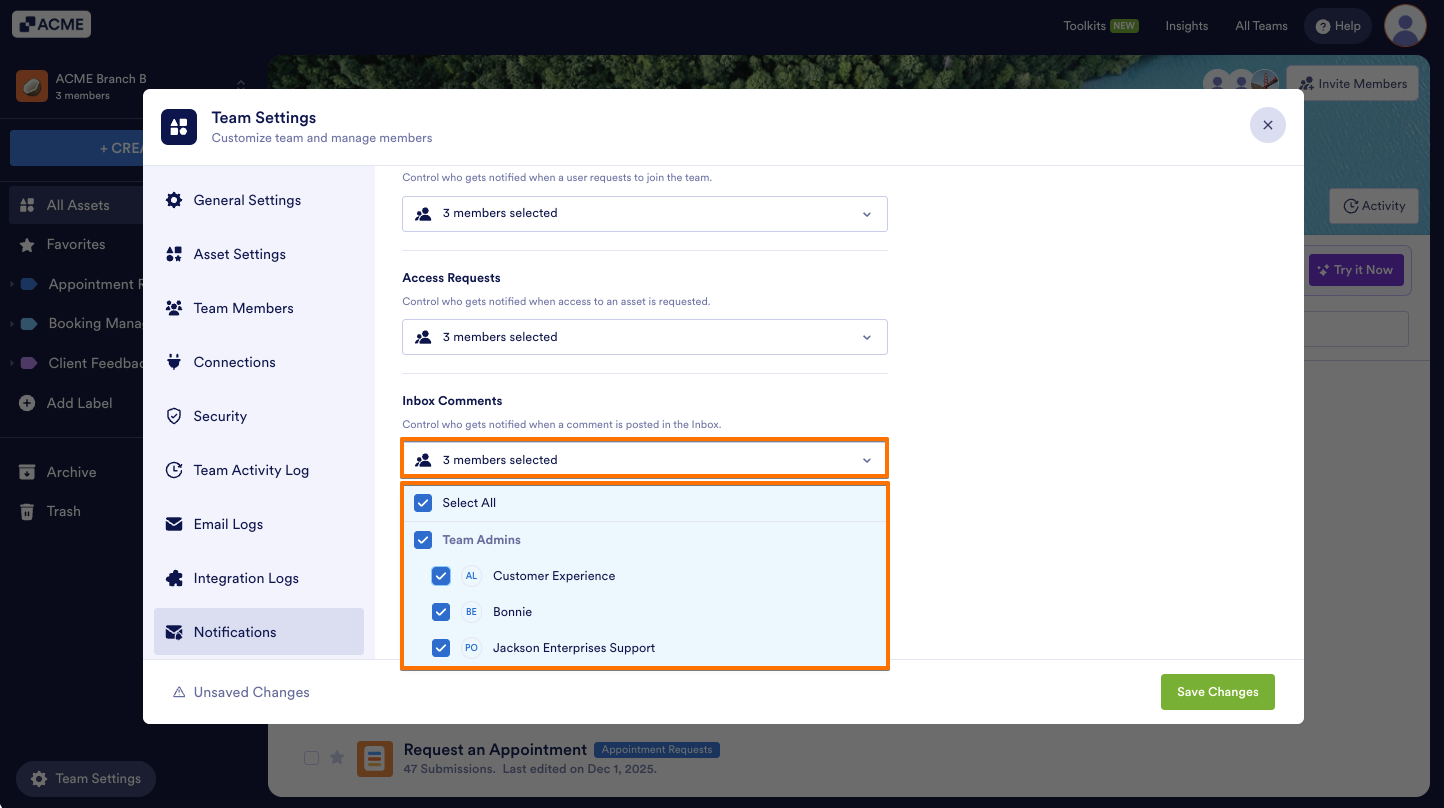
Task: Uncheck Jackson Enterprises Support checkbox
Action: tap(441, 648)
